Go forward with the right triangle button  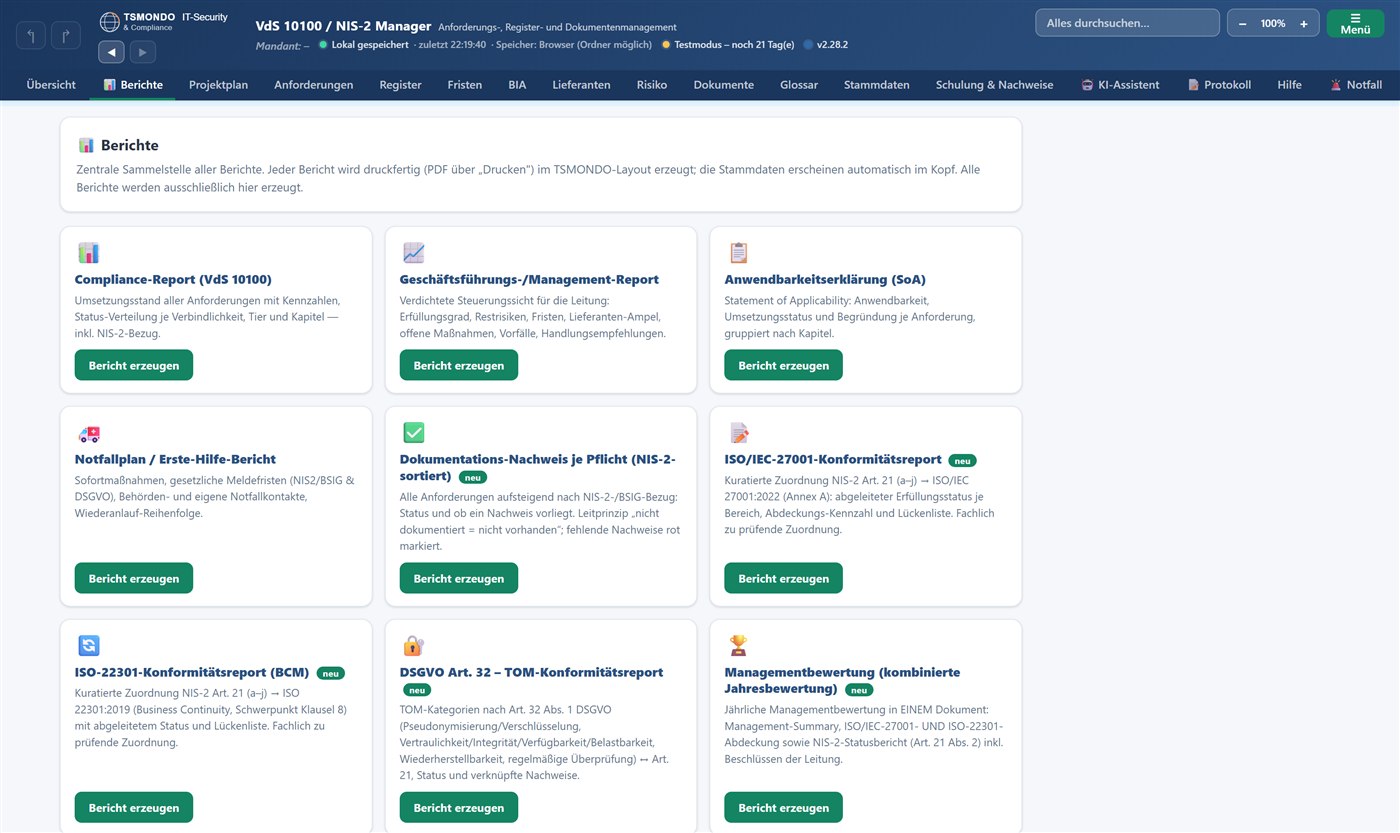click(x=143, y=52)
